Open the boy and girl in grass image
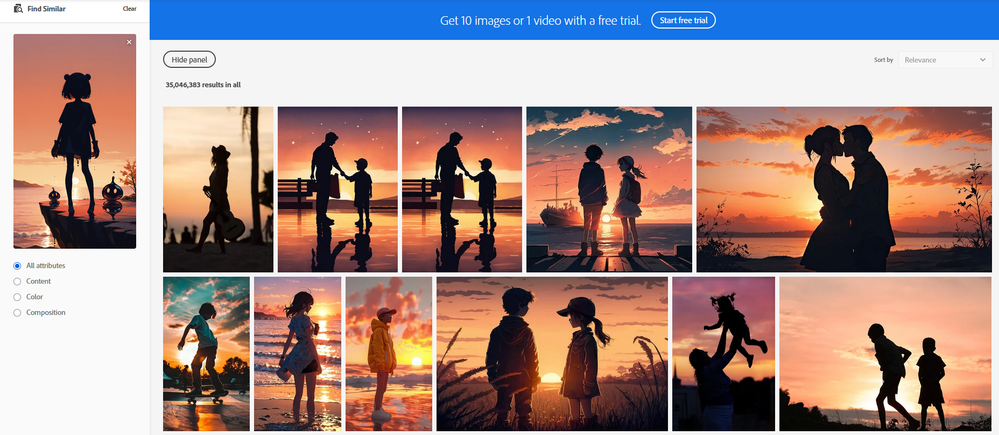The image size is (999, 435). [551, 354]
